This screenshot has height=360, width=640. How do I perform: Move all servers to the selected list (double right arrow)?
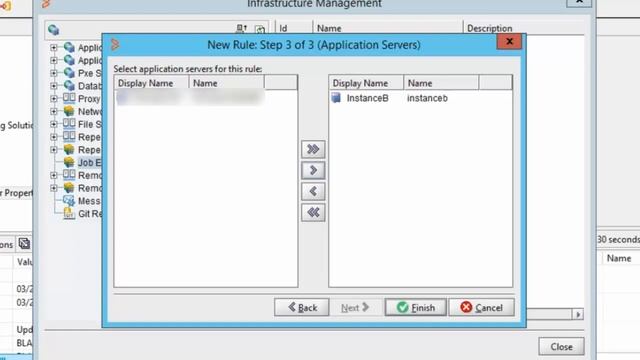click(x=313, y=149)
